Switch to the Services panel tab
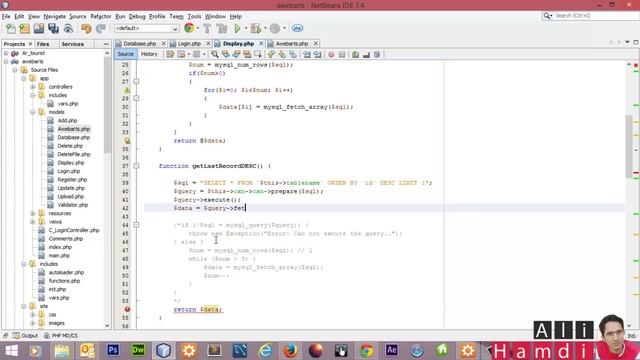This screenshot has height=360, width=640. click(x=73, y=44)
